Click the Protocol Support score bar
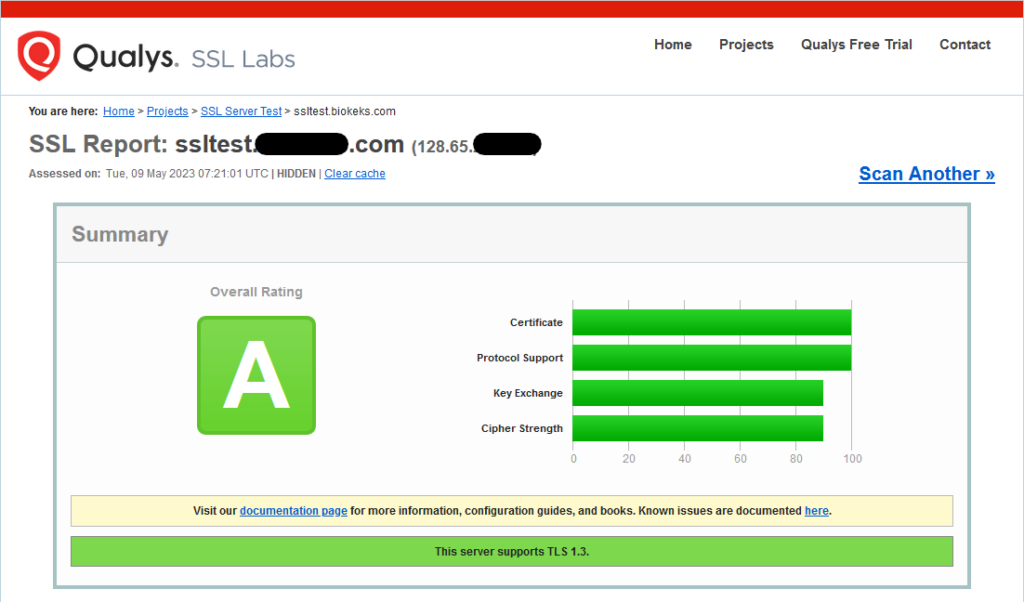This screenshot has height=602, width=1024. [x=711, y=358]
